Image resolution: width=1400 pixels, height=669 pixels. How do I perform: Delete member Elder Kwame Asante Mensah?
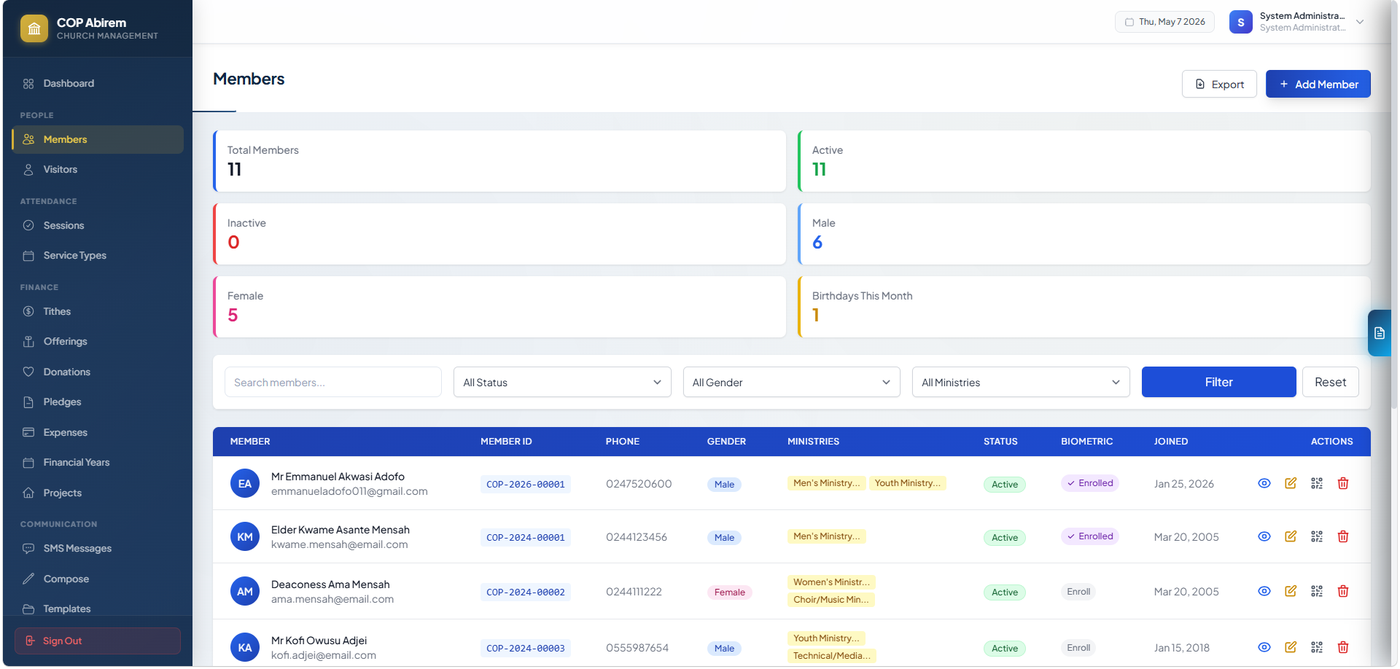coord(1343,536)
